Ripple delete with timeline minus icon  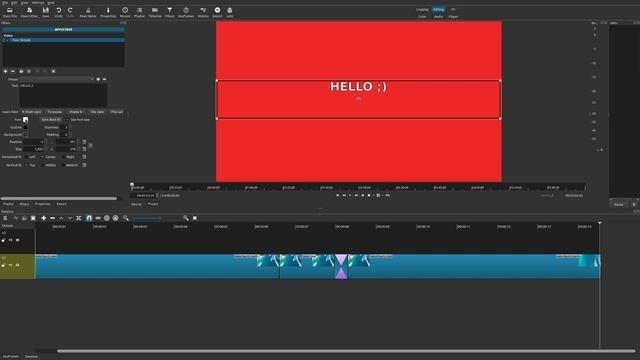(52, 218)
